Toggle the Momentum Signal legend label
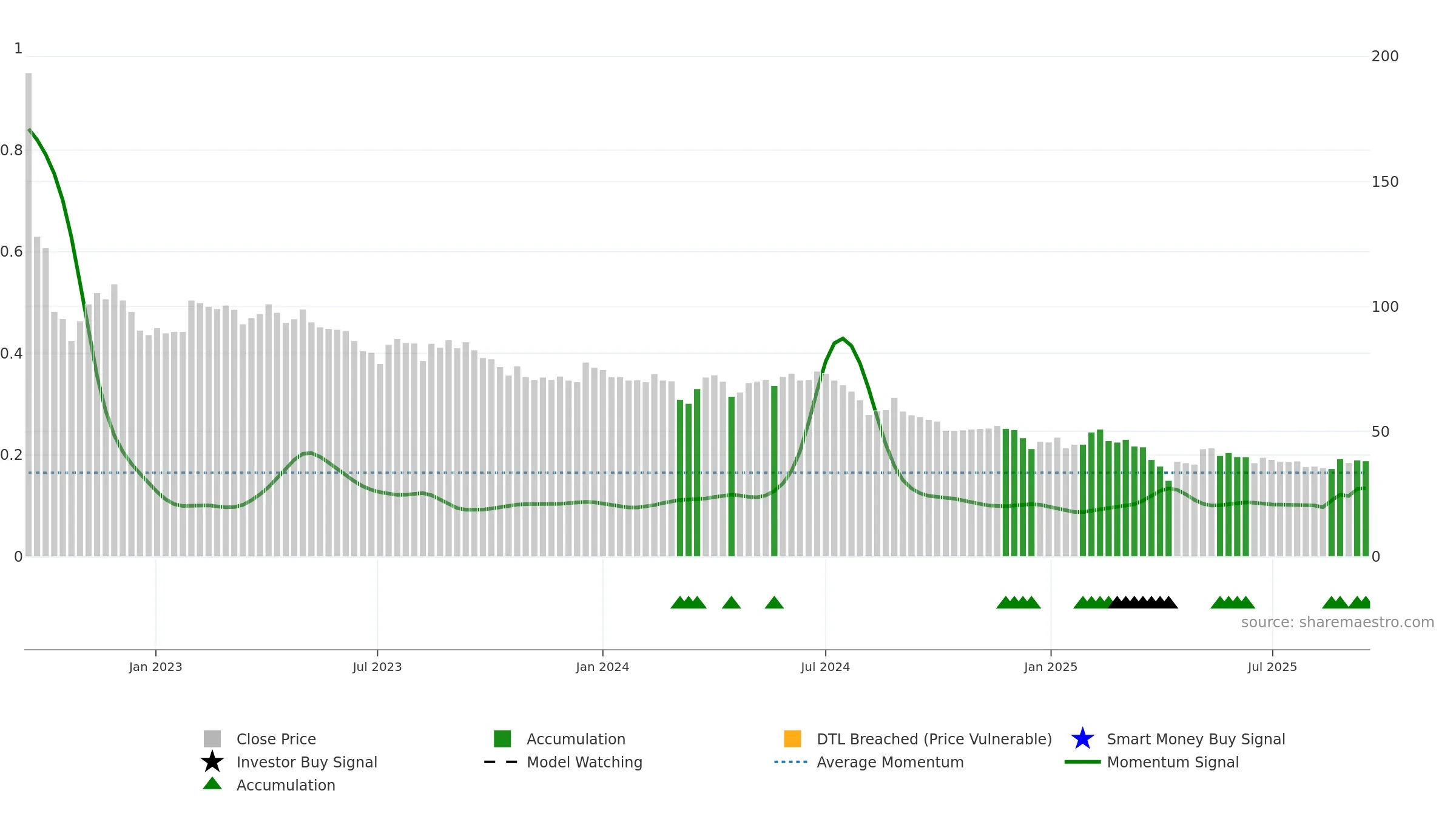The height and width of the screenshot is (819, 1456). [1173, 762]
